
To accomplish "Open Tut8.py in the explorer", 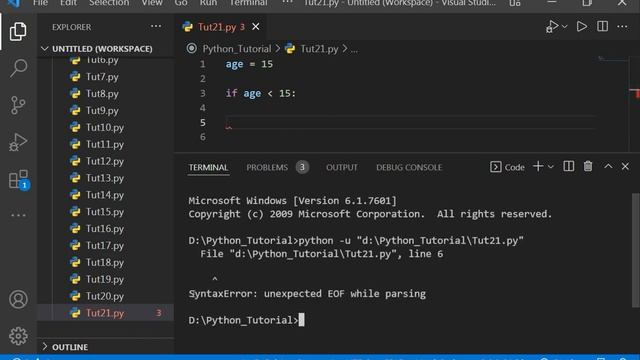I will click(x=102, y=93).
